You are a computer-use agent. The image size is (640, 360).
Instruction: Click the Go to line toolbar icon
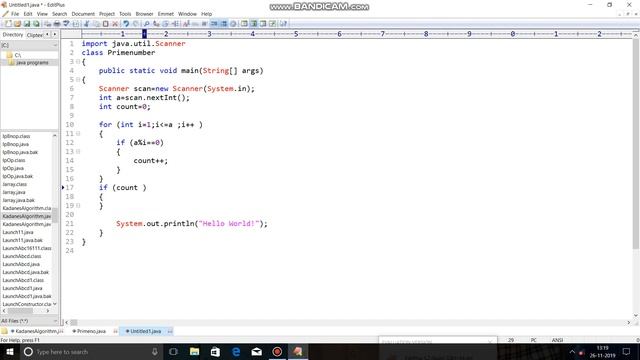coord(175,24)
